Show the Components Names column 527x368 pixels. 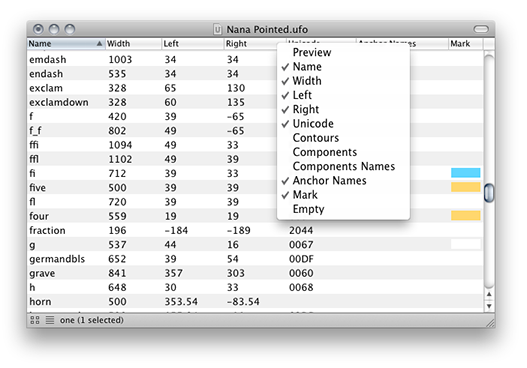point(343,166)
